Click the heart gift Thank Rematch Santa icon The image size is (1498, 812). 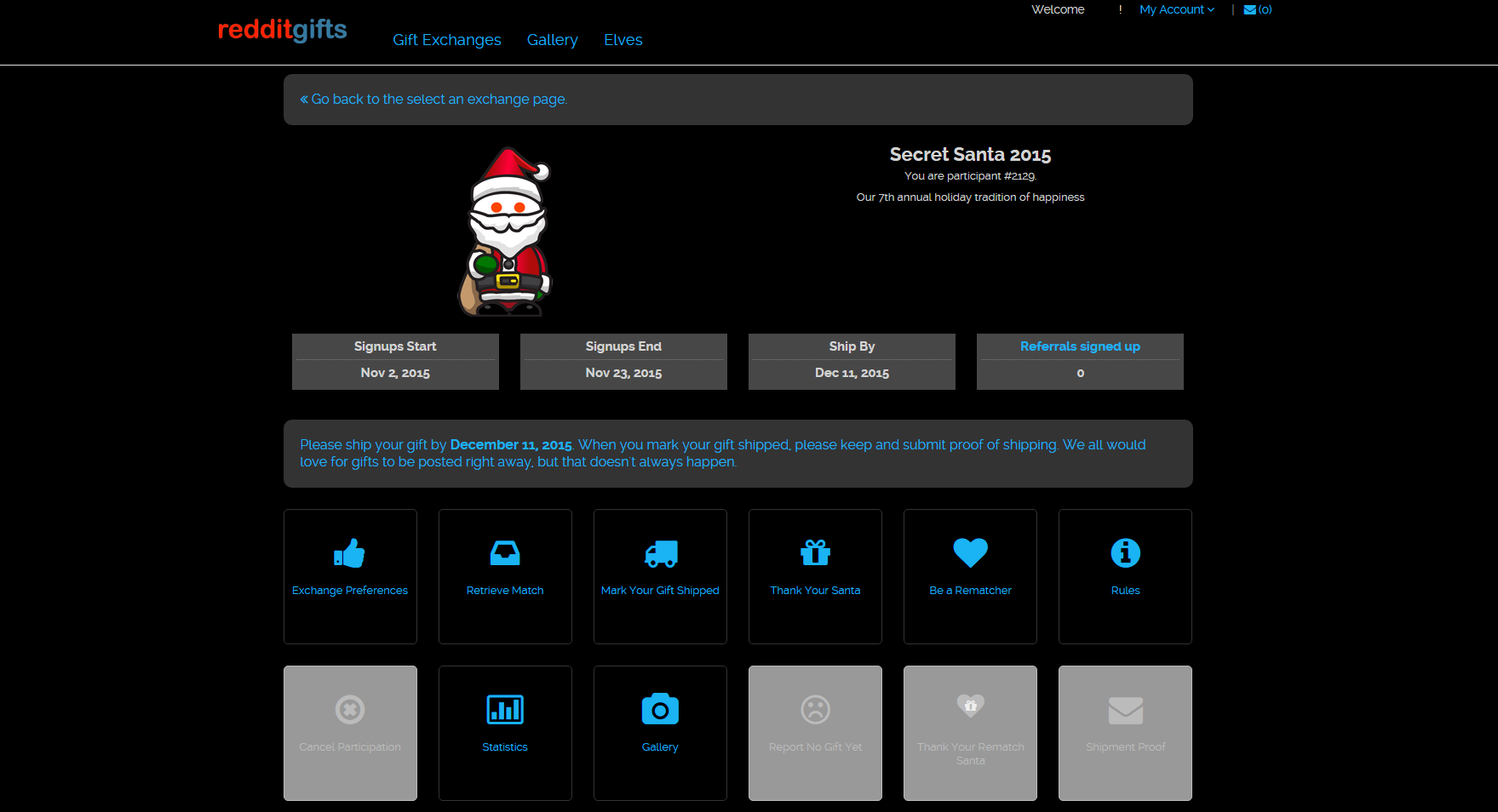971,706
